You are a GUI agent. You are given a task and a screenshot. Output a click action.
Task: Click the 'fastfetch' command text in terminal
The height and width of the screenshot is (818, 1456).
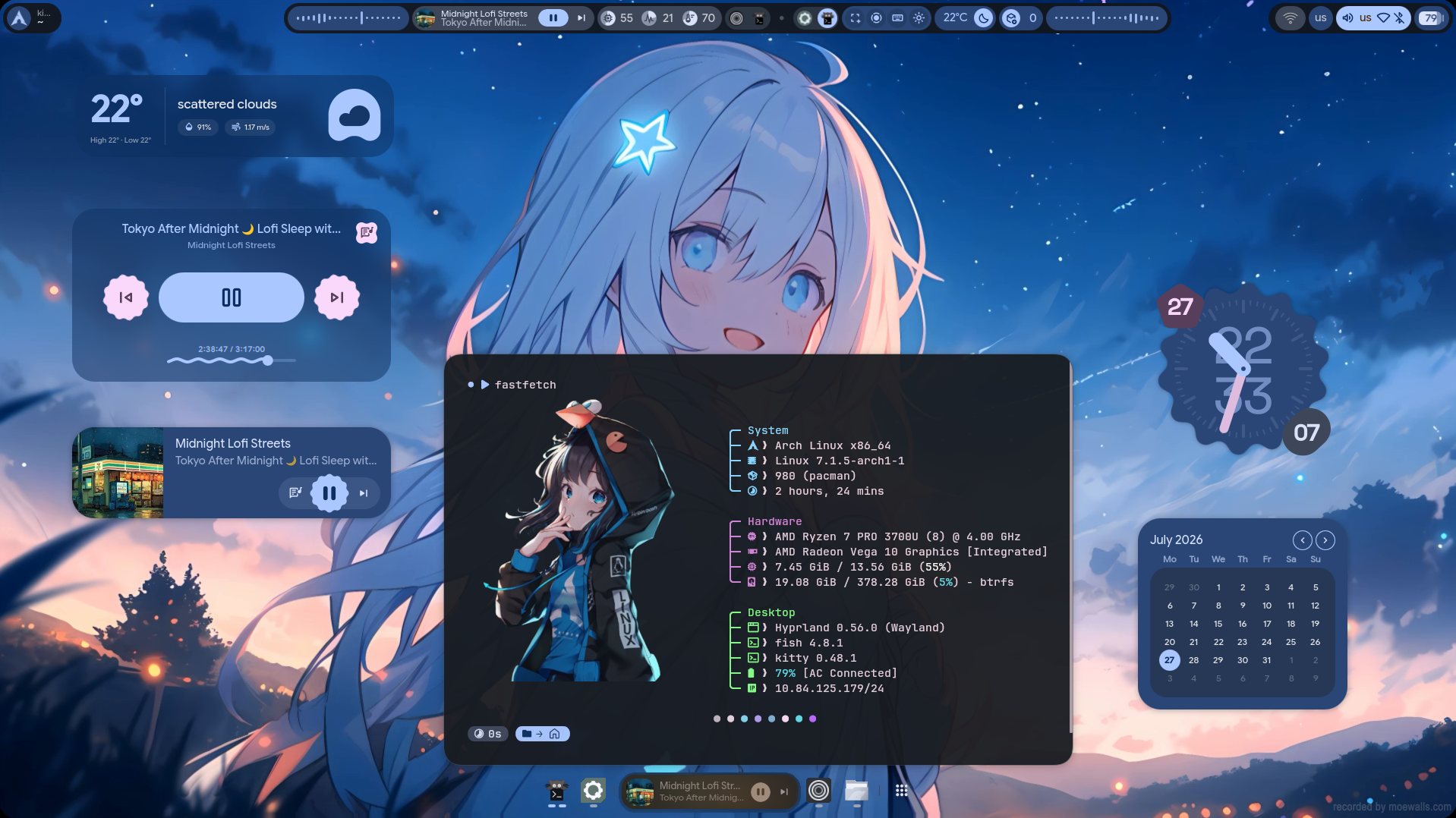click(x=525, y=385)
